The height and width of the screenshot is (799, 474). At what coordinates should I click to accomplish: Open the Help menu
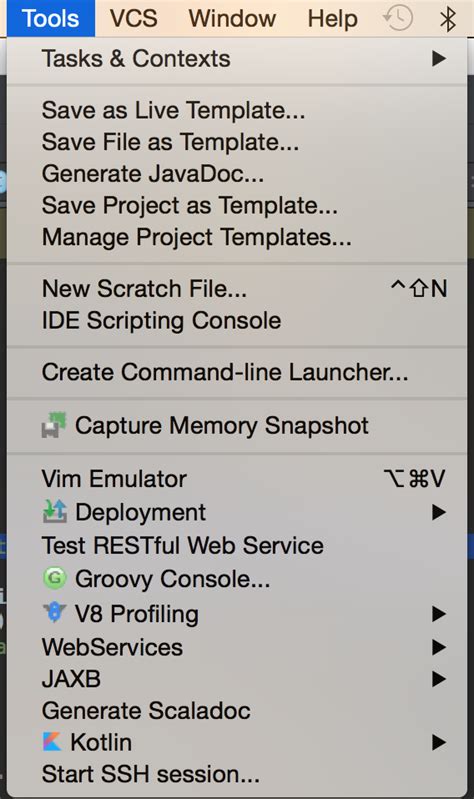click(x=332, y=18)
